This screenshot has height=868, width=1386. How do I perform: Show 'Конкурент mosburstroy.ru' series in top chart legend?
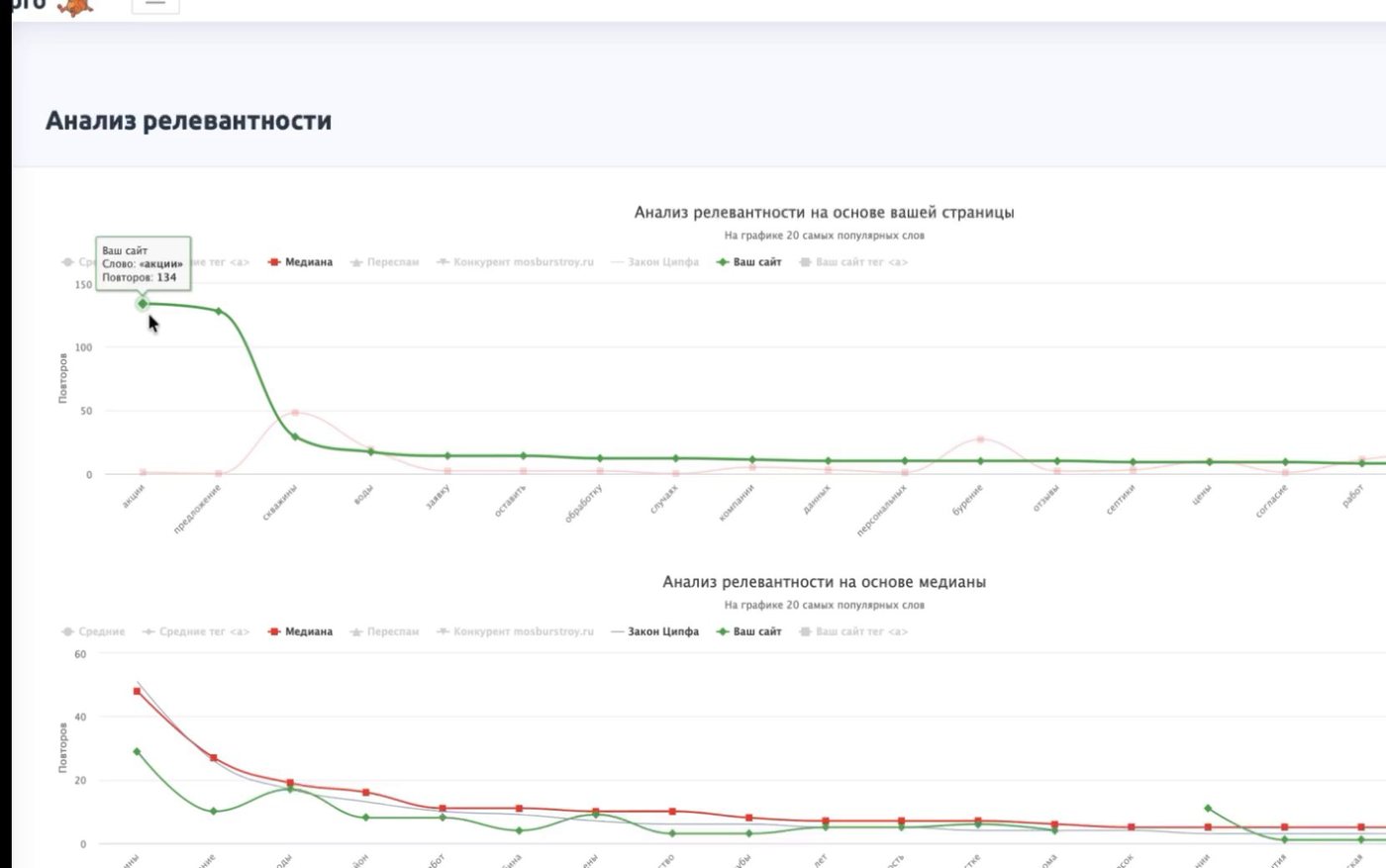[x=515, y=262]
